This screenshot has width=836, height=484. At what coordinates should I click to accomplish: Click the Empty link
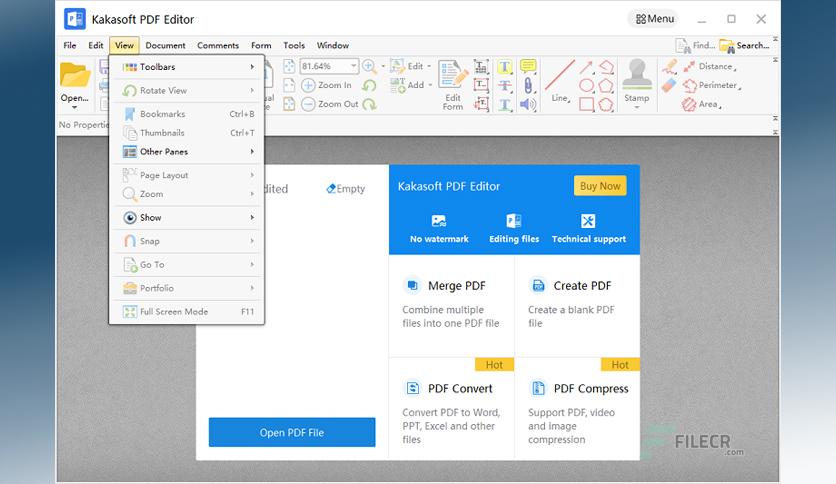346,189
